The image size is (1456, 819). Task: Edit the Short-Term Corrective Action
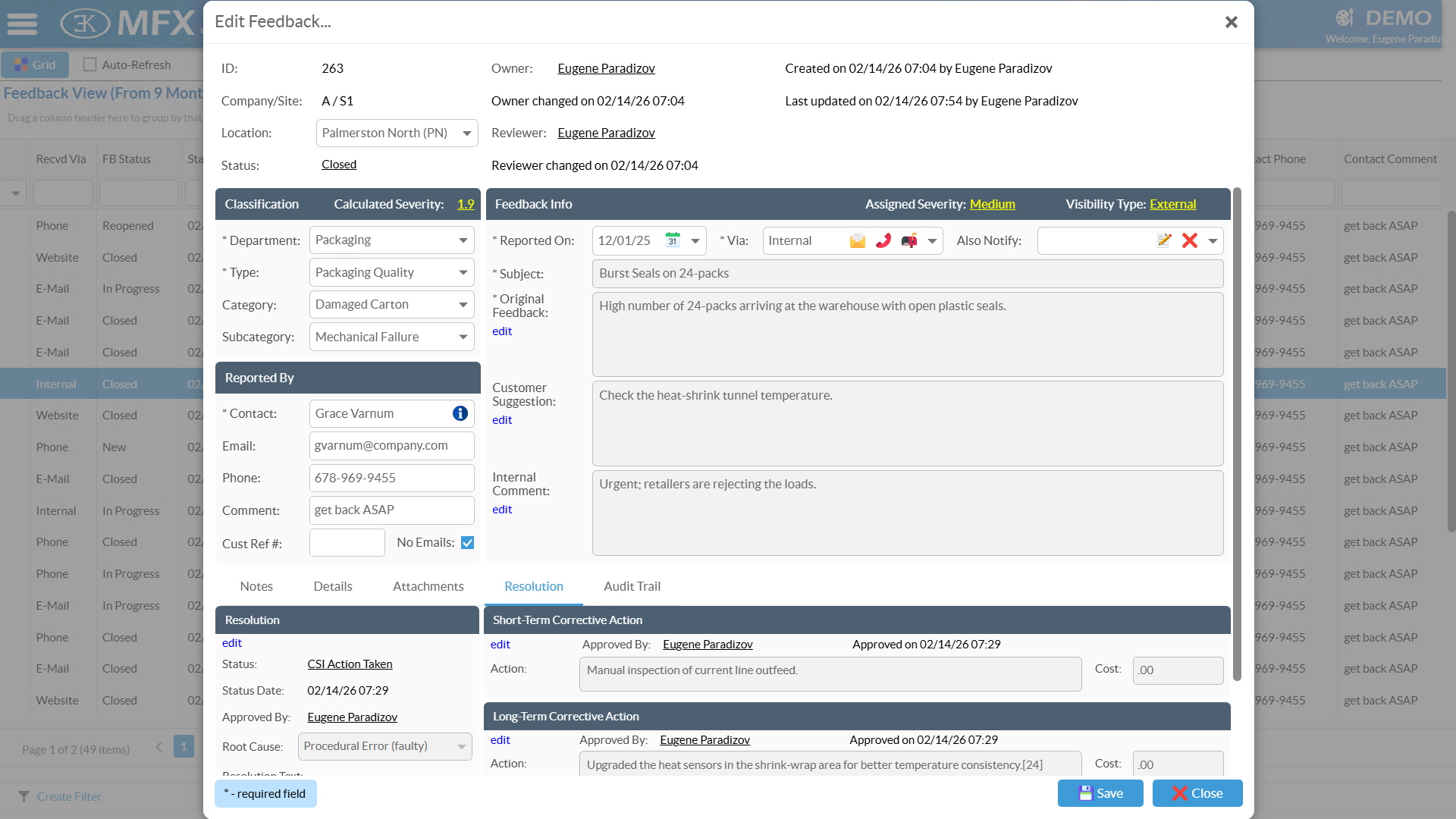[x=500, y=645]
